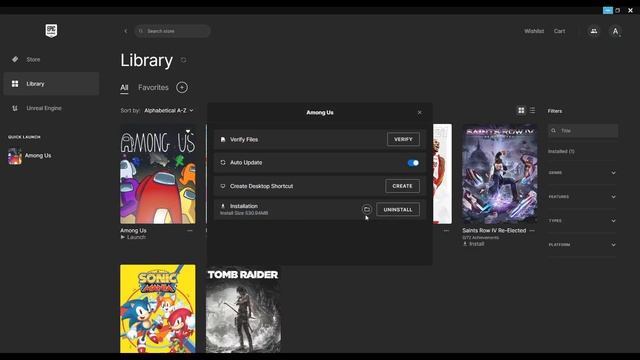
Task: Open the friends list icon
Action: click(594, 31)
